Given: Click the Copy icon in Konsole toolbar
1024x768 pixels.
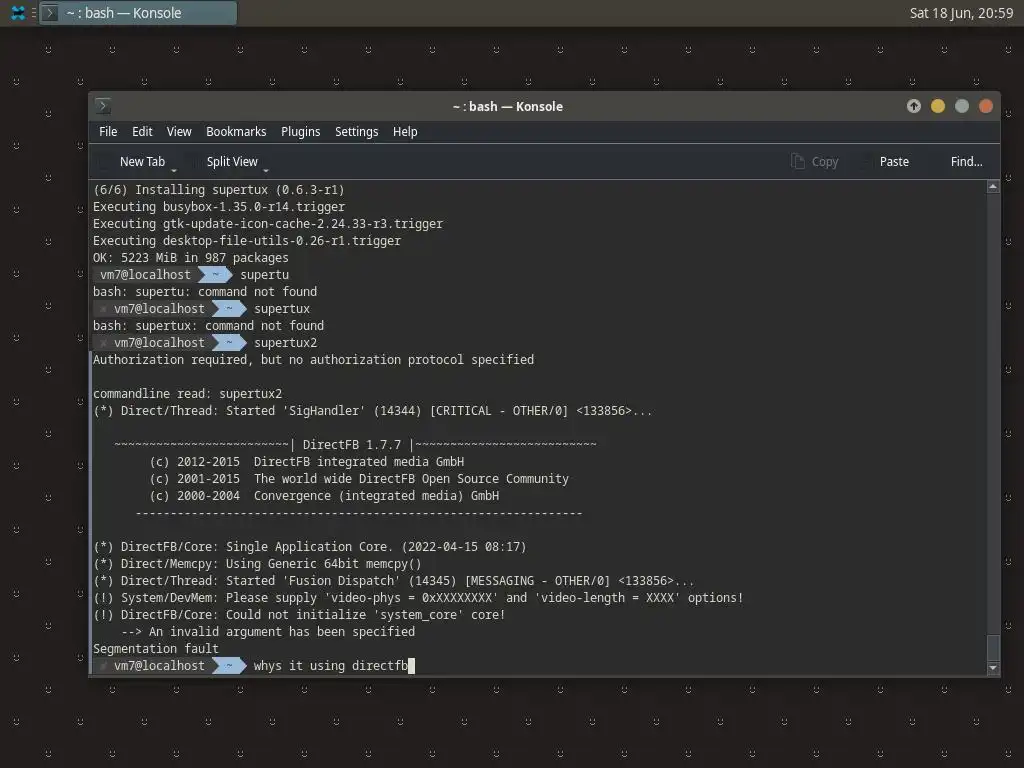Looking at the screenshot, I should coord(797,161).
